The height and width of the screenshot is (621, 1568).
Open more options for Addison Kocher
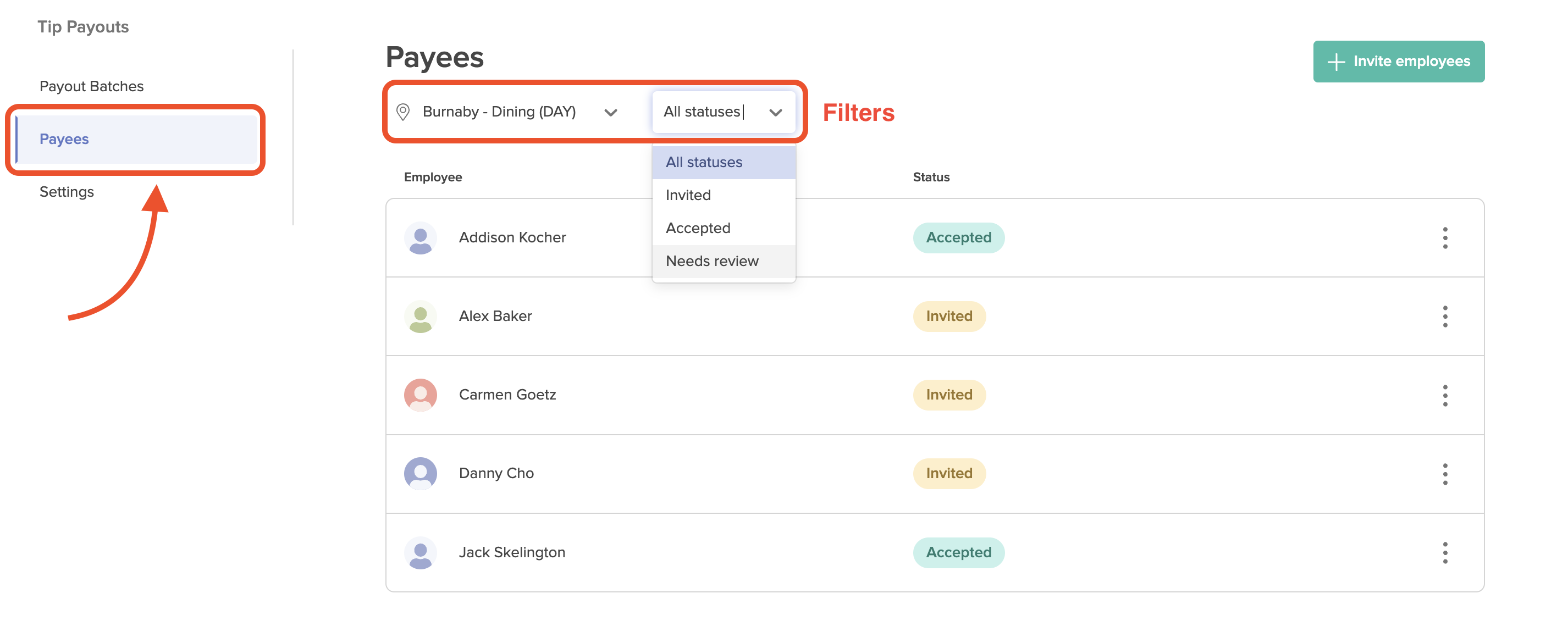[1444, 237]
